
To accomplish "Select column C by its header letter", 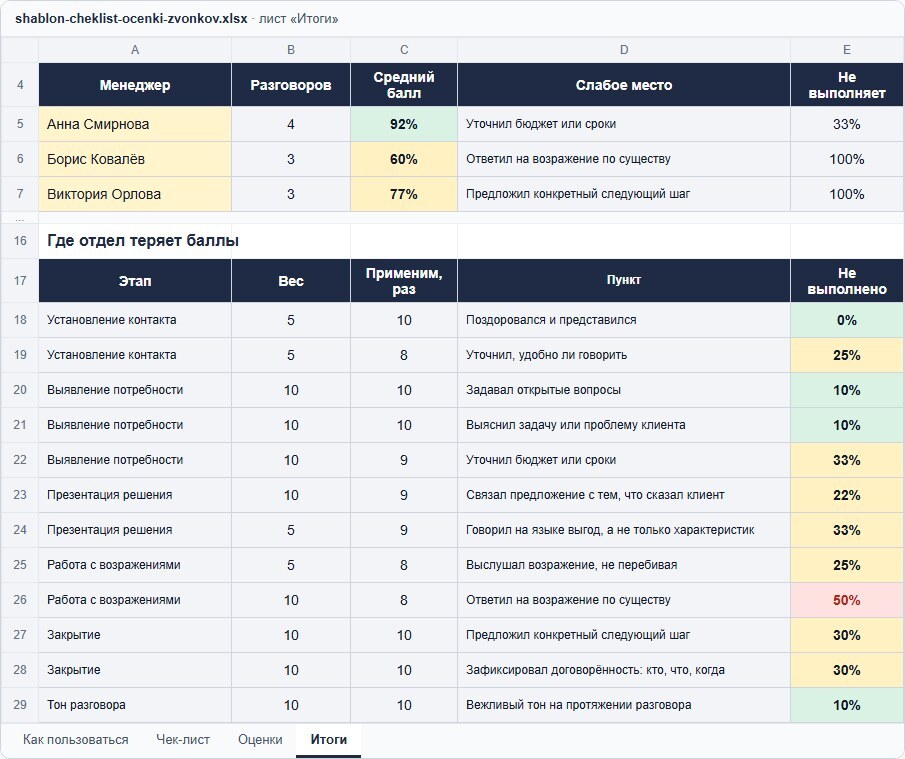I will (404, 50).
